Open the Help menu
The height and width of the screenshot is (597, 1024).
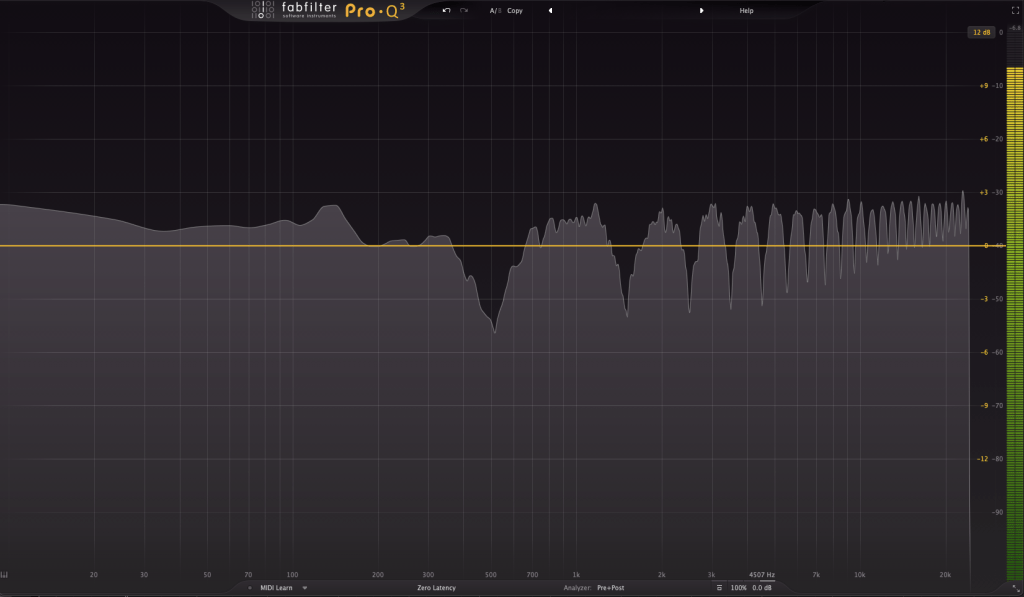[746, 10]
